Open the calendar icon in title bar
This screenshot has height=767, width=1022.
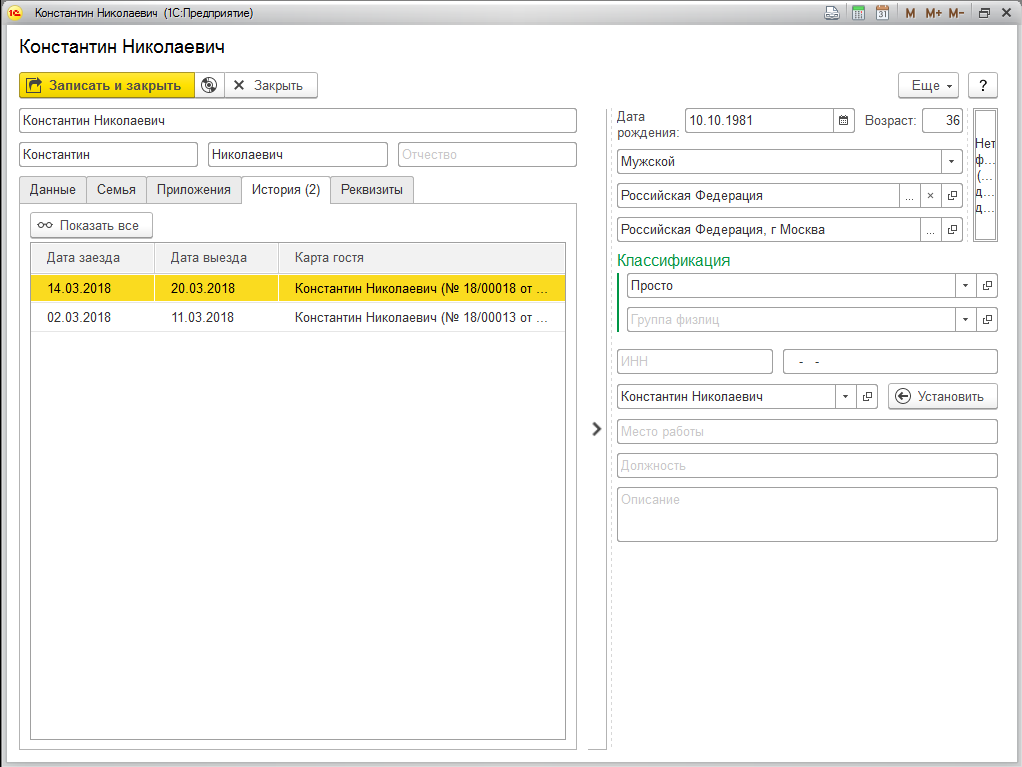coord(883,13)
